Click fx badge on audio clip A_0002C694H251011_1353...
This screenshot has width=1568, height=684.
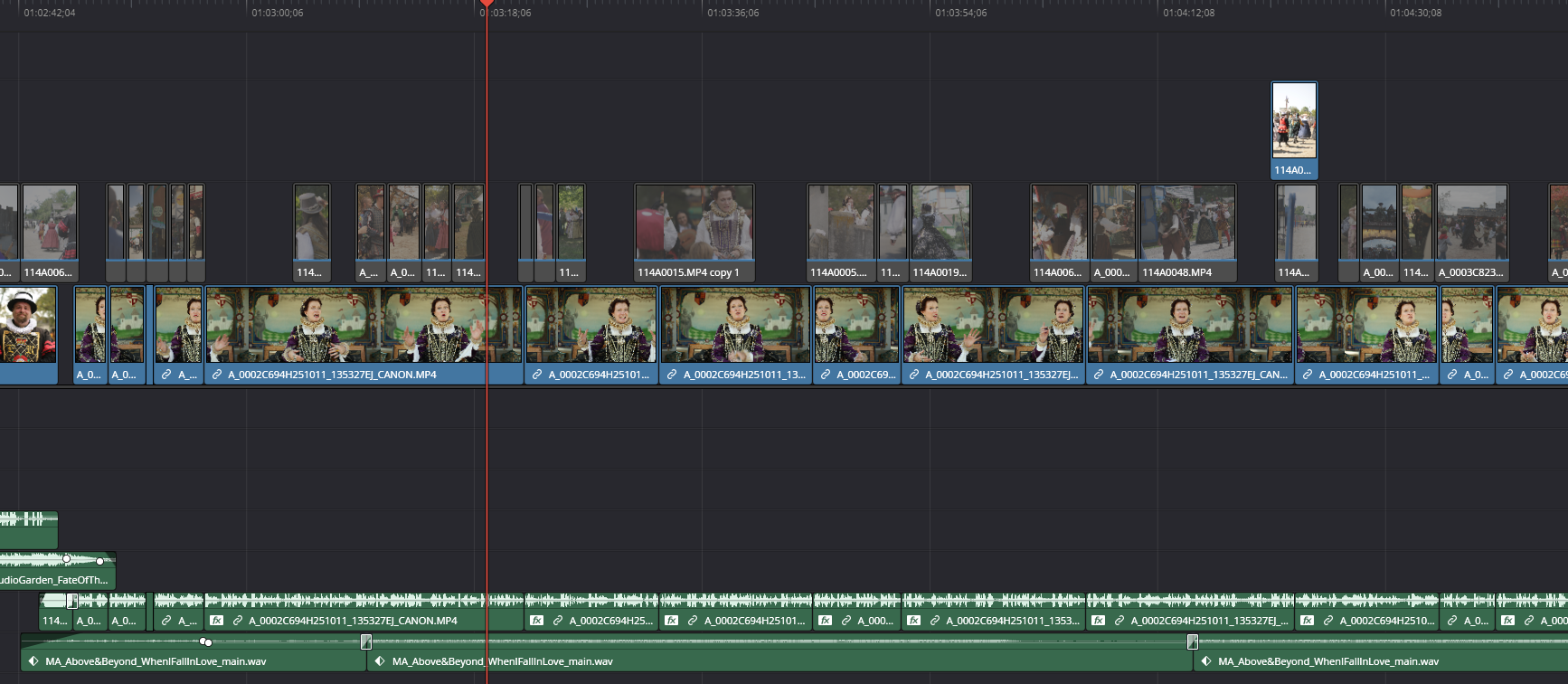(x=914, y=621)
